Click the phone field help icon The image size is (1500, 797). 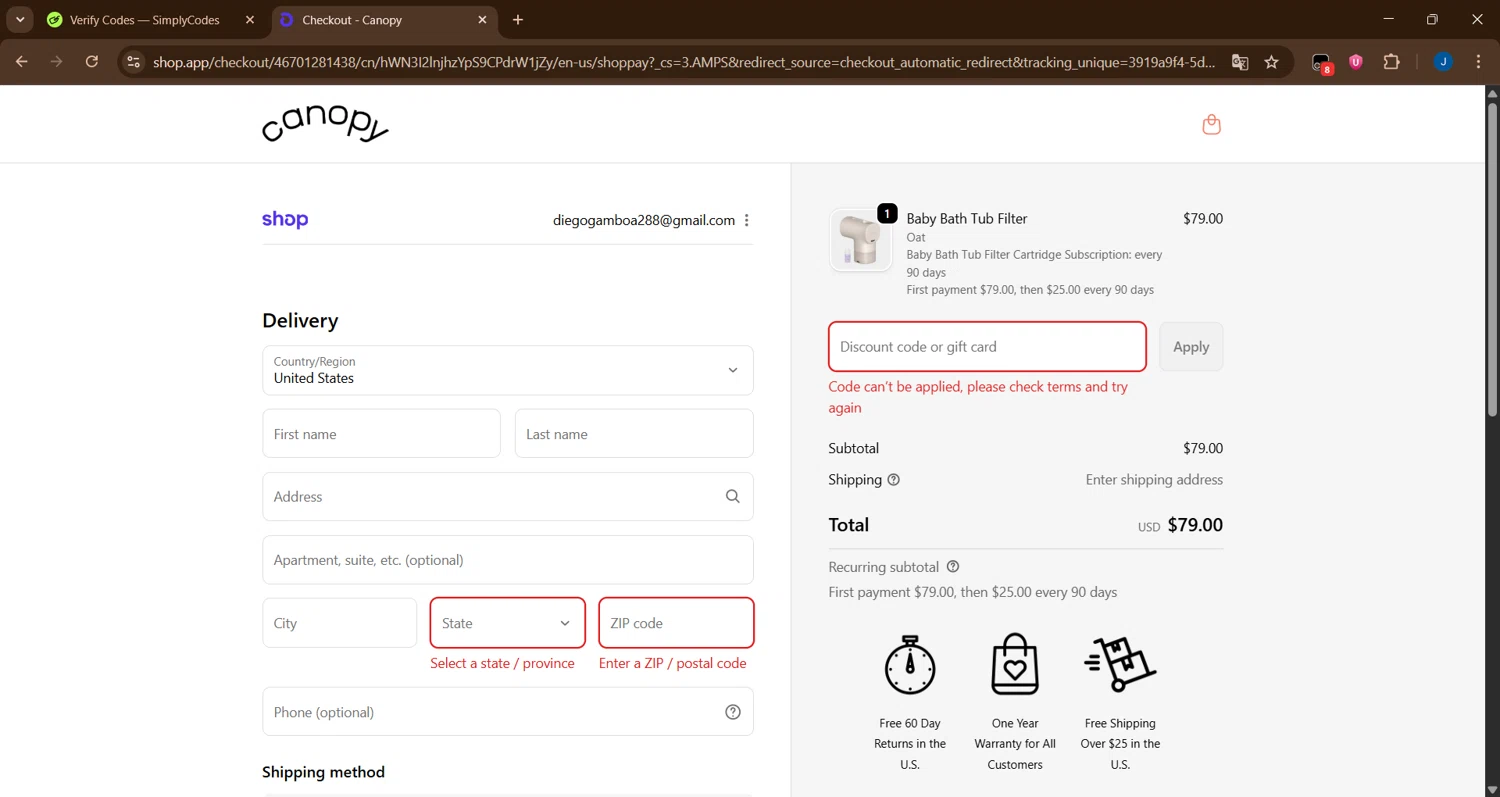click(733, 712)
